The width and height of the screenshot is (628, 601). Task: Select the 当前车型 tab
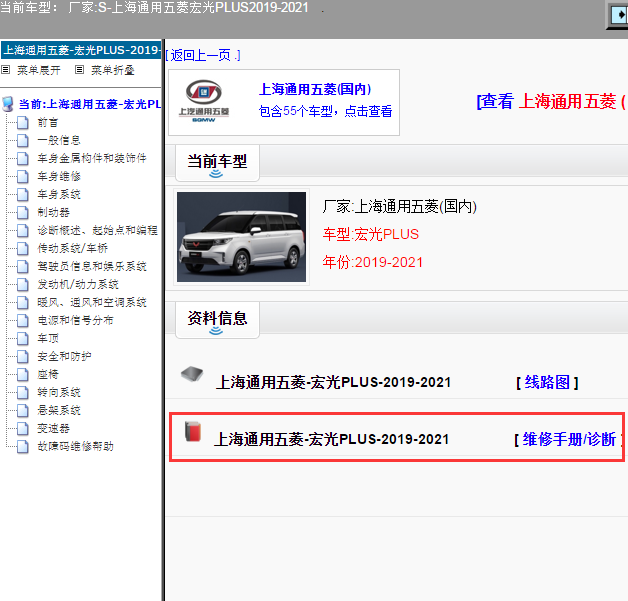(217, 163)
